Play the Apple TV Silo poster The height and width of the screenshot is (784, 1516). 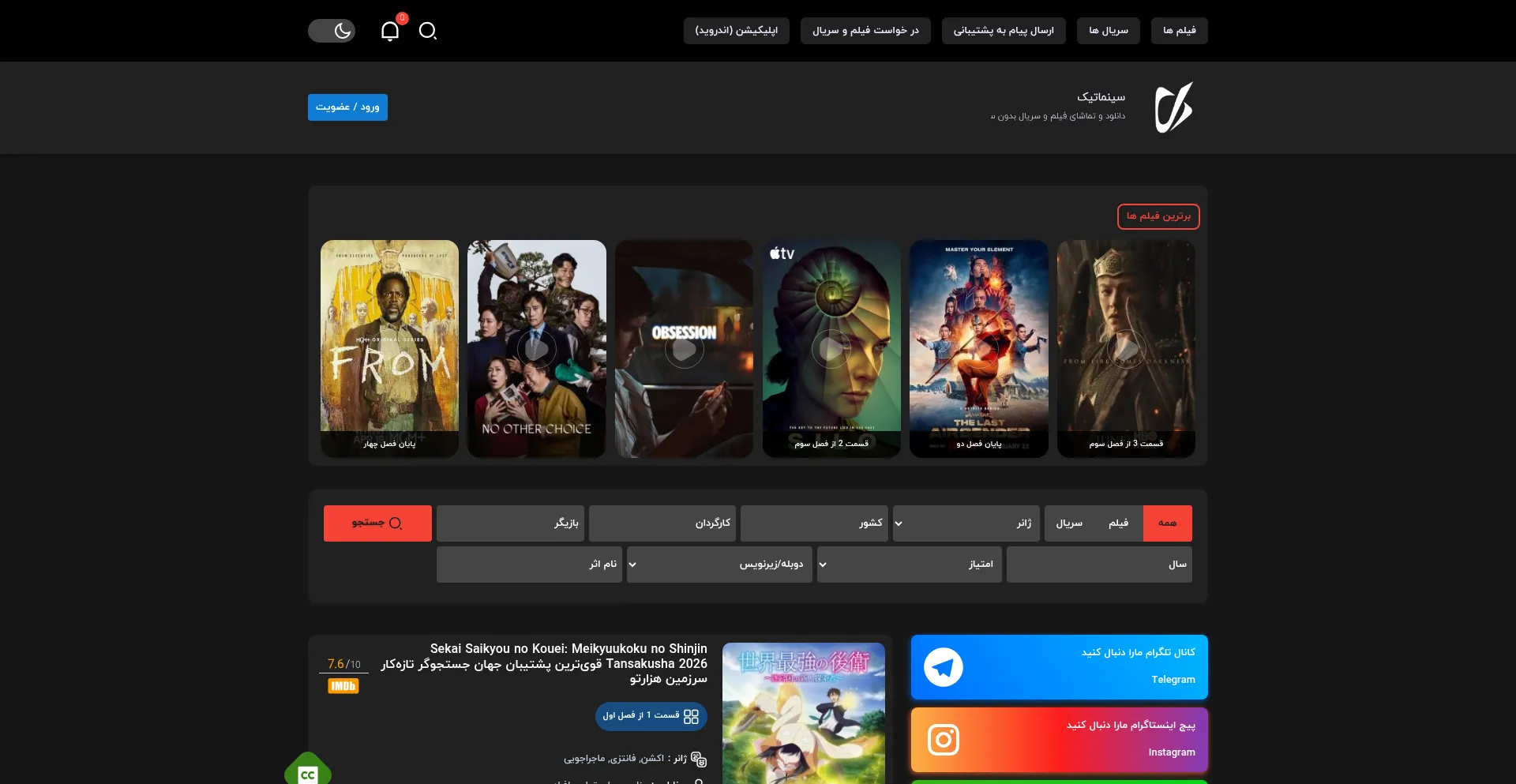pos(831,348)
